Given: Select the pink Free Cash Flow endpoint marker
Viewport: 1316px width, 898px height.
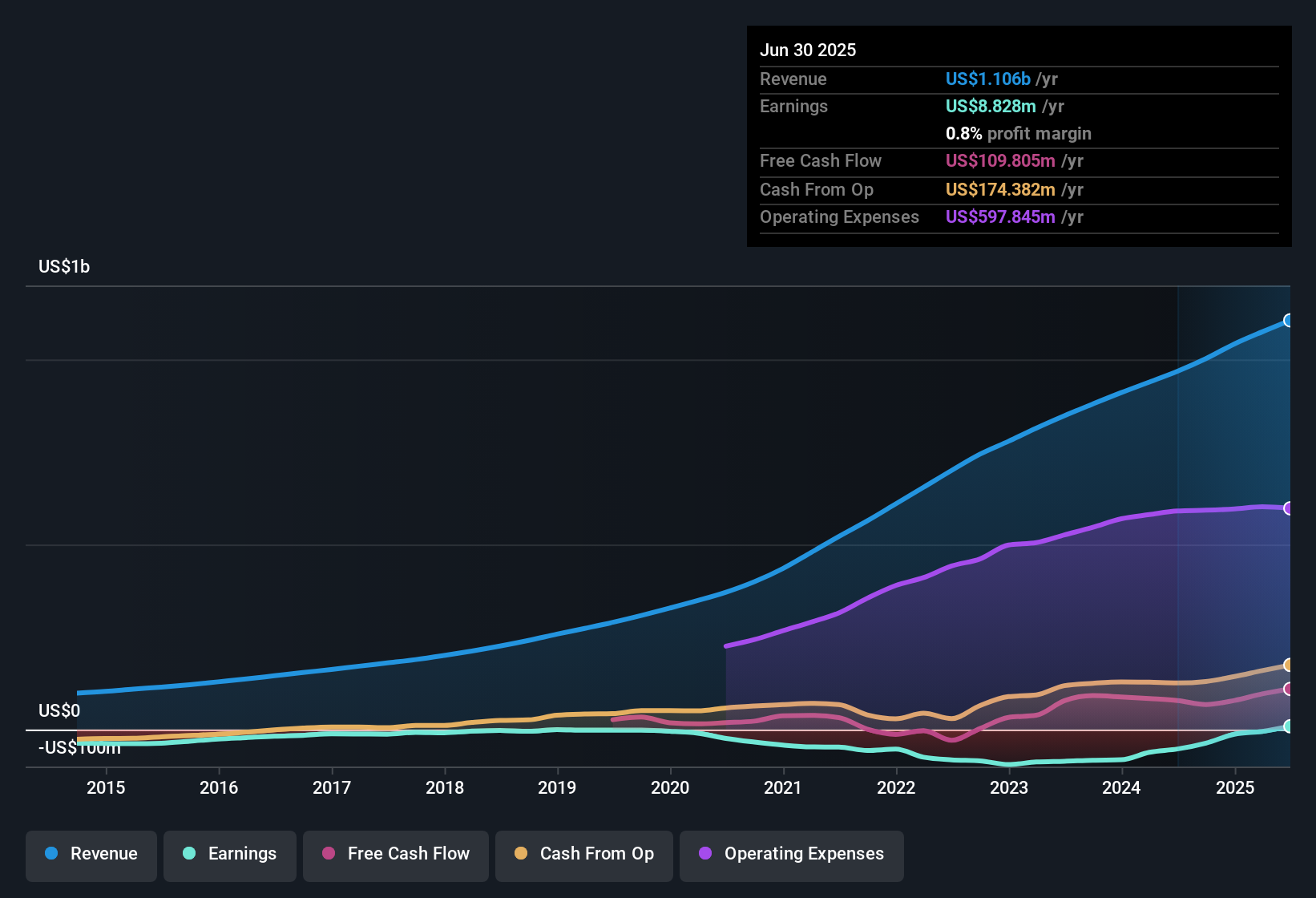Looking at the screenshot, I should coord(1289,688).
